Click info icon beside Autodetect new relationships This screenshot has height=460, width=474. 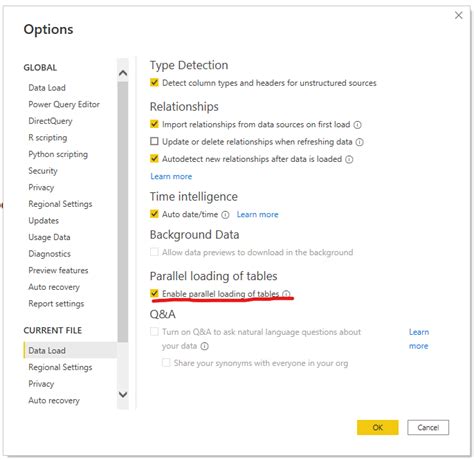(x=349, y=160)
